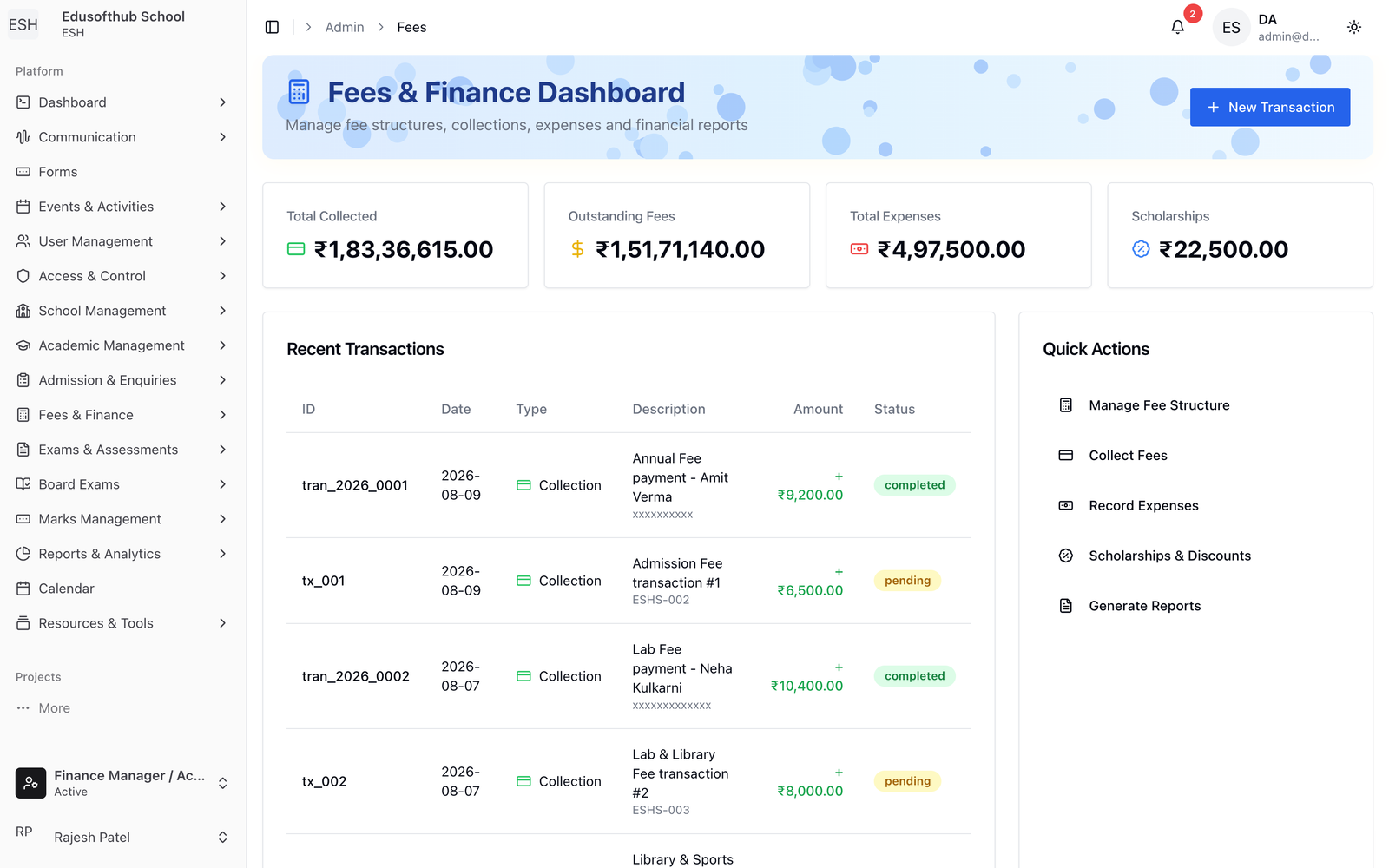Expand the Marks Management chevron
This screenshot has height=868, width=1389.
point(223,519)
